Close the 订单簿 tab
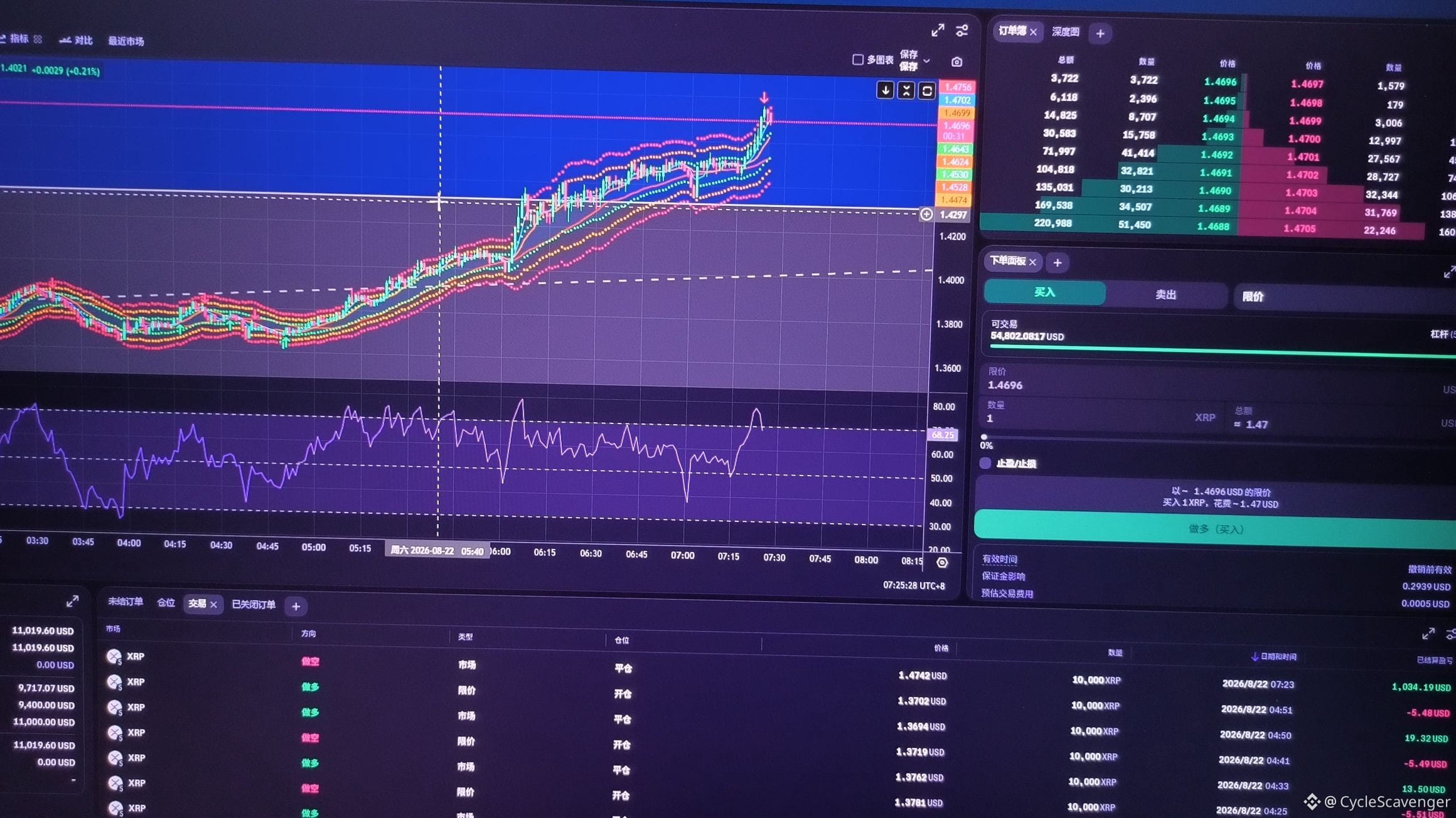Viewport: 1456px width, 818px height. pyautogui.click(x=1033, y=32)
